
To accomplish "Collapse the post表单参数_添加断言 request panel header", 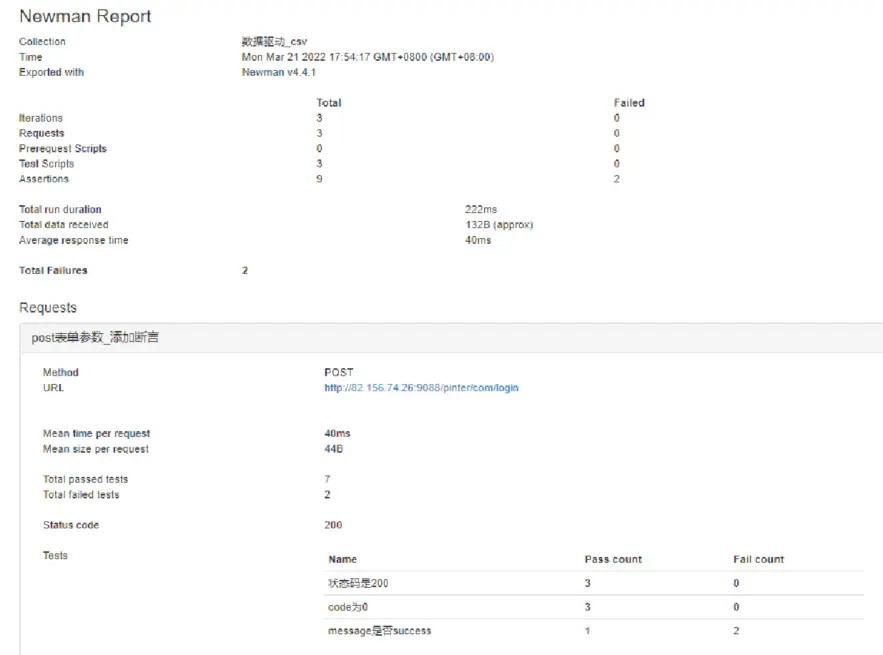I will click(95, 338).
